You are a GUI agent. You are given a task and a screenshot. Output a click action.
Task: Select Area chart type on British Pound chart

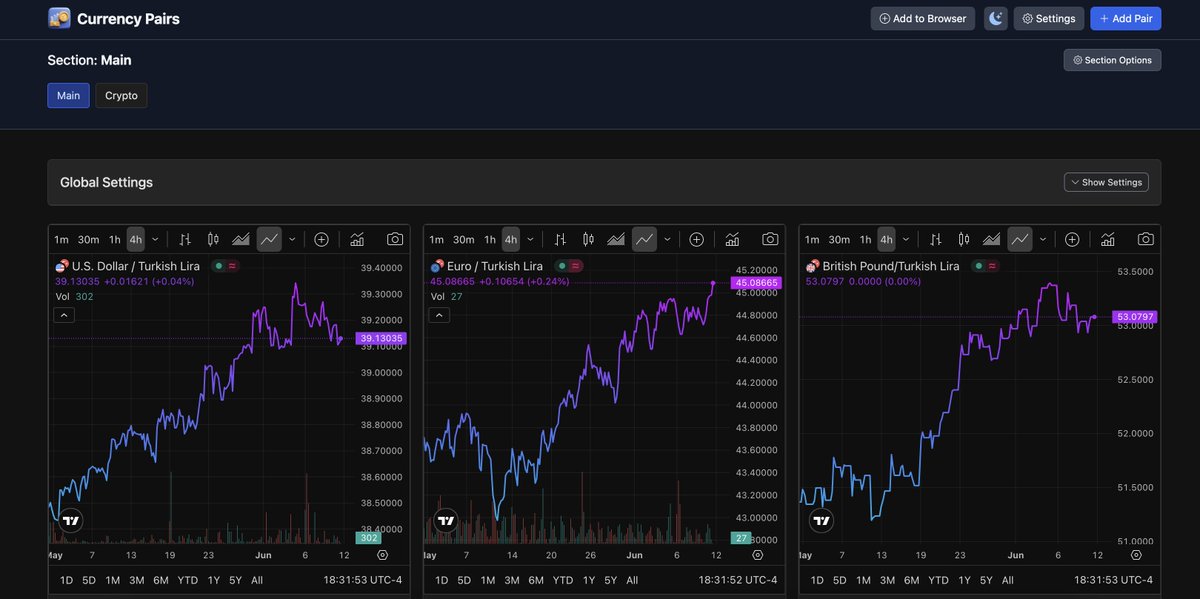(992, 239)
